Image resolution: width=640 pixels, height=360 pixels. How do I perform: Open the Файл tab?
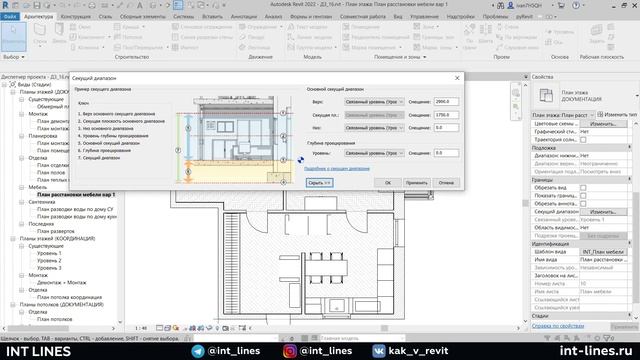(10, 17)
